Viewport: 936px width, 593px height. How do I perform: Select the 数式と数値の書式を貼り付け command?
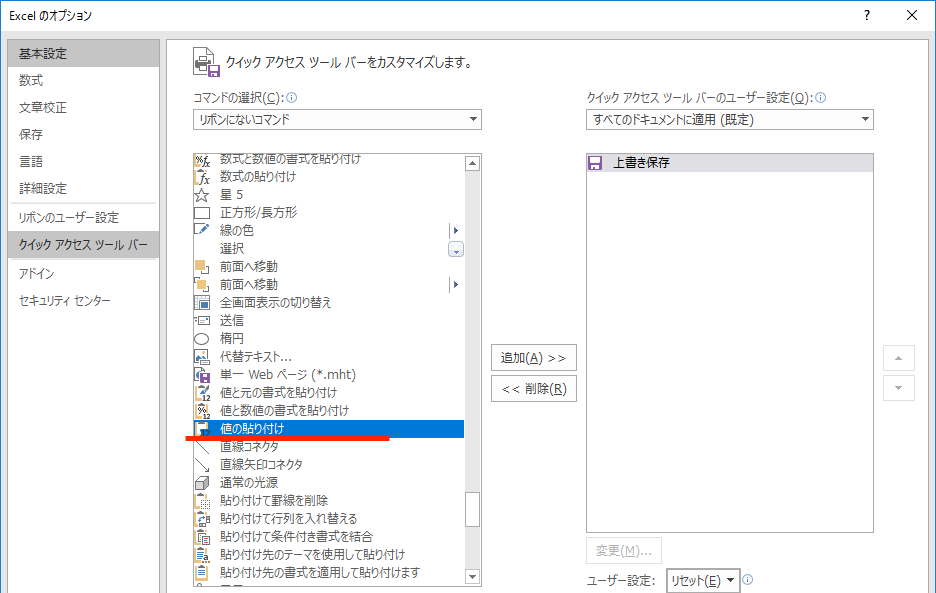click(x=329, y=159)
